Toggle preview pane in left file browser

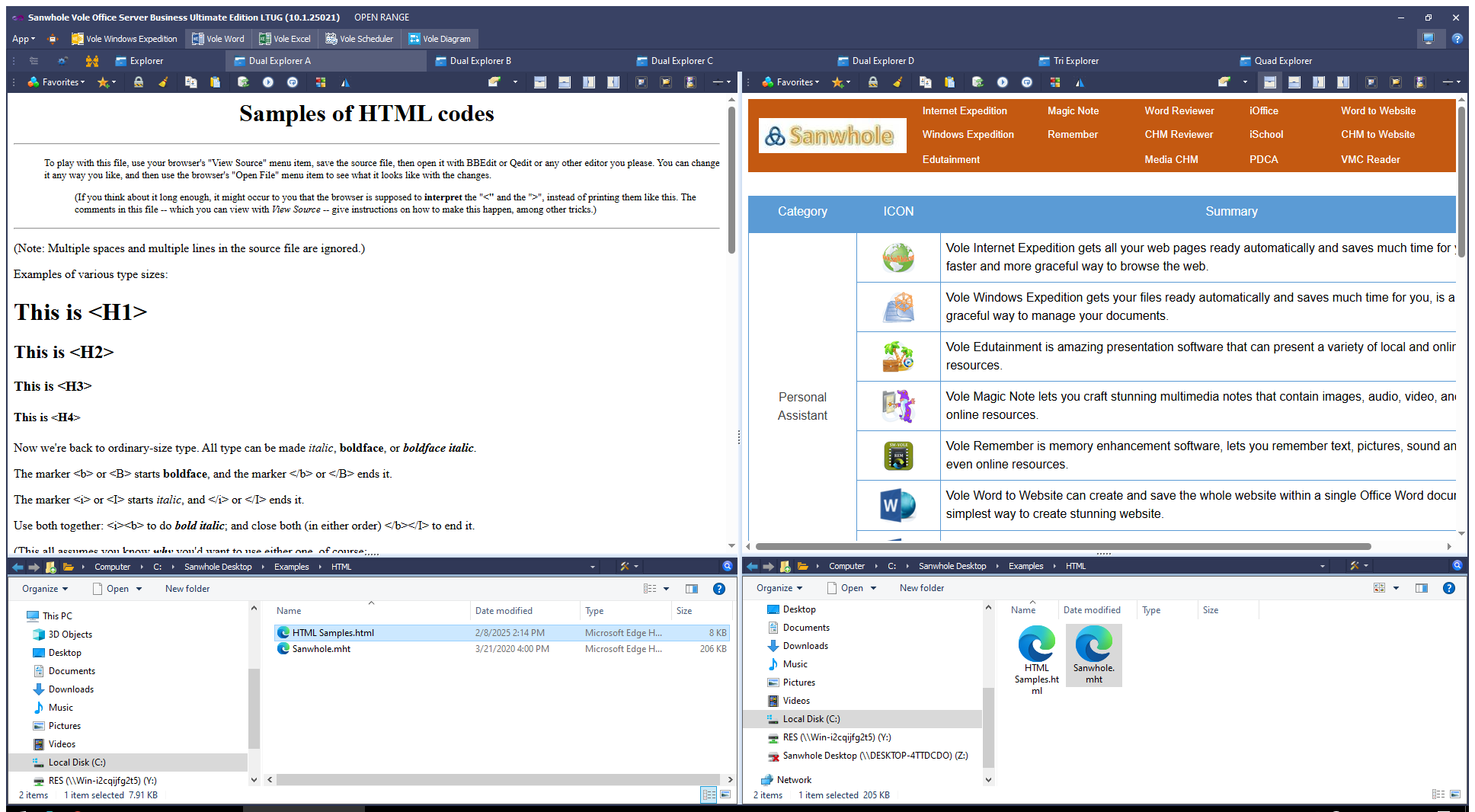point(692,589)
